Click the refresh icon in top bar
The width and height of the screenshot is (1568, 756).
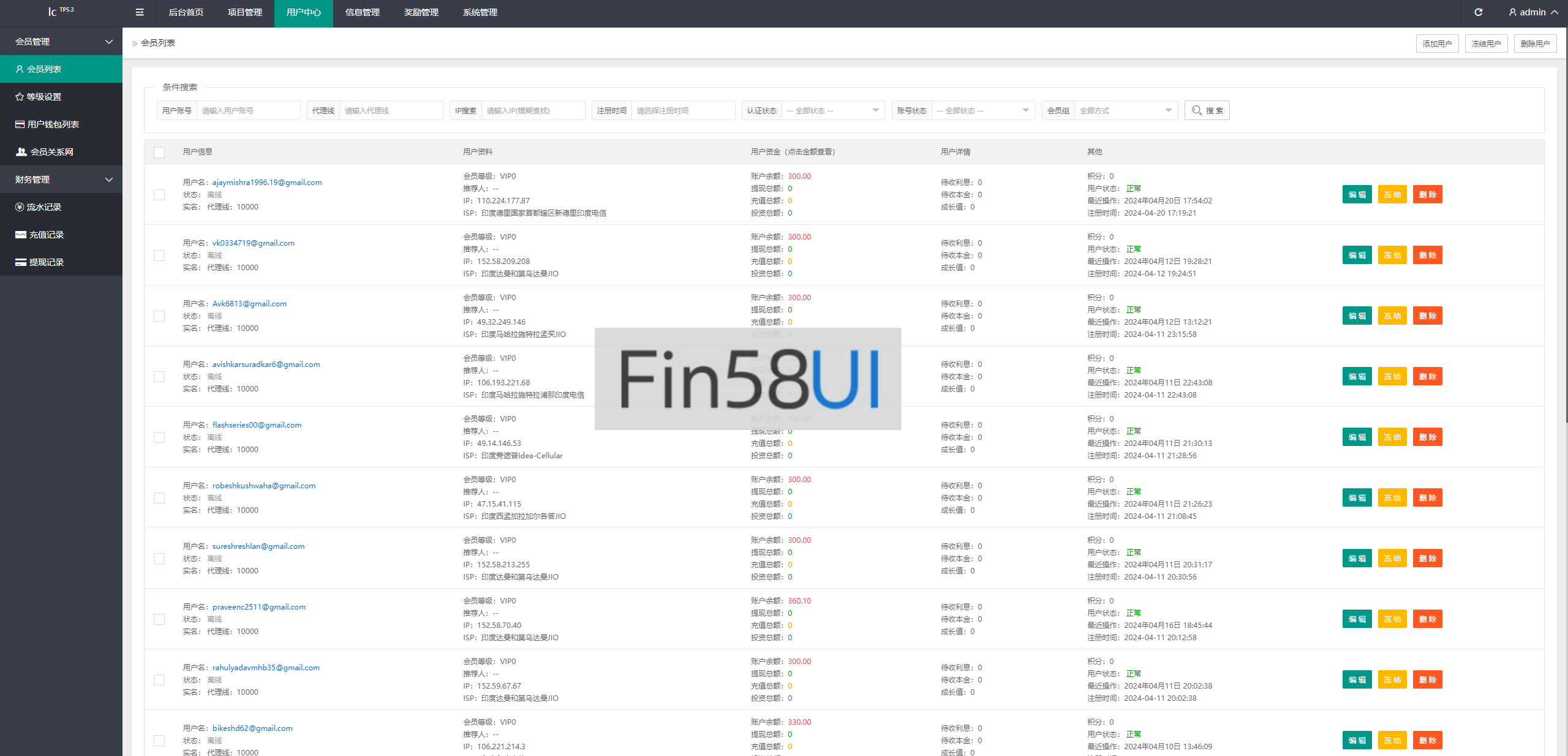pyautogui.click(x=1478, y=12)
